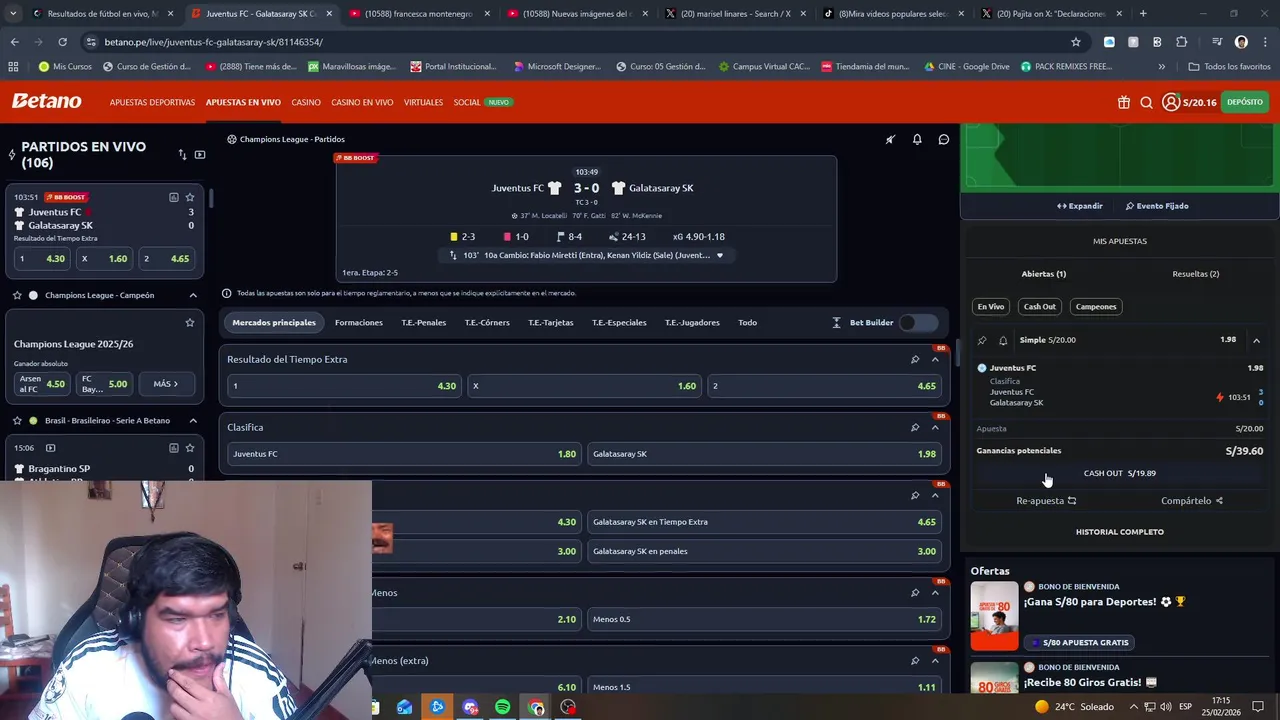
Task: Filter bets by Cash Out chip
Action: [1040, 307]
